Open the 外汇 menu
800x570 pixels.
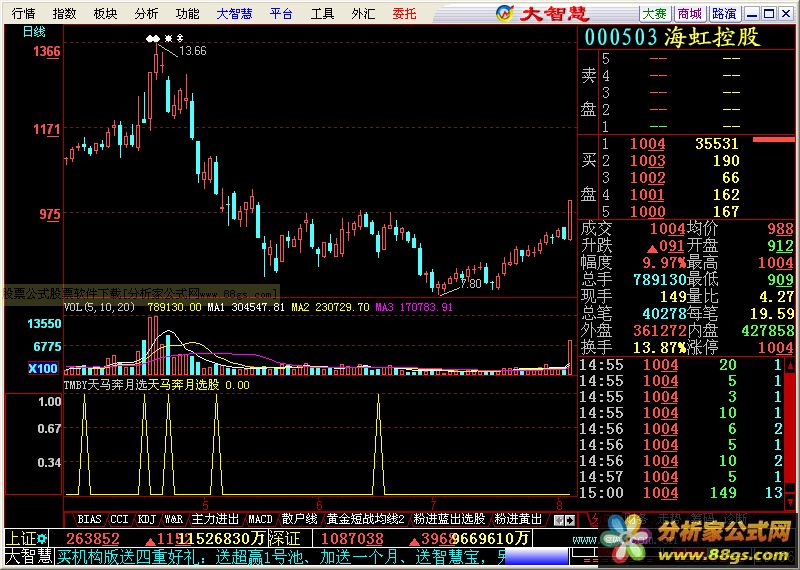(x=363, y=14)
